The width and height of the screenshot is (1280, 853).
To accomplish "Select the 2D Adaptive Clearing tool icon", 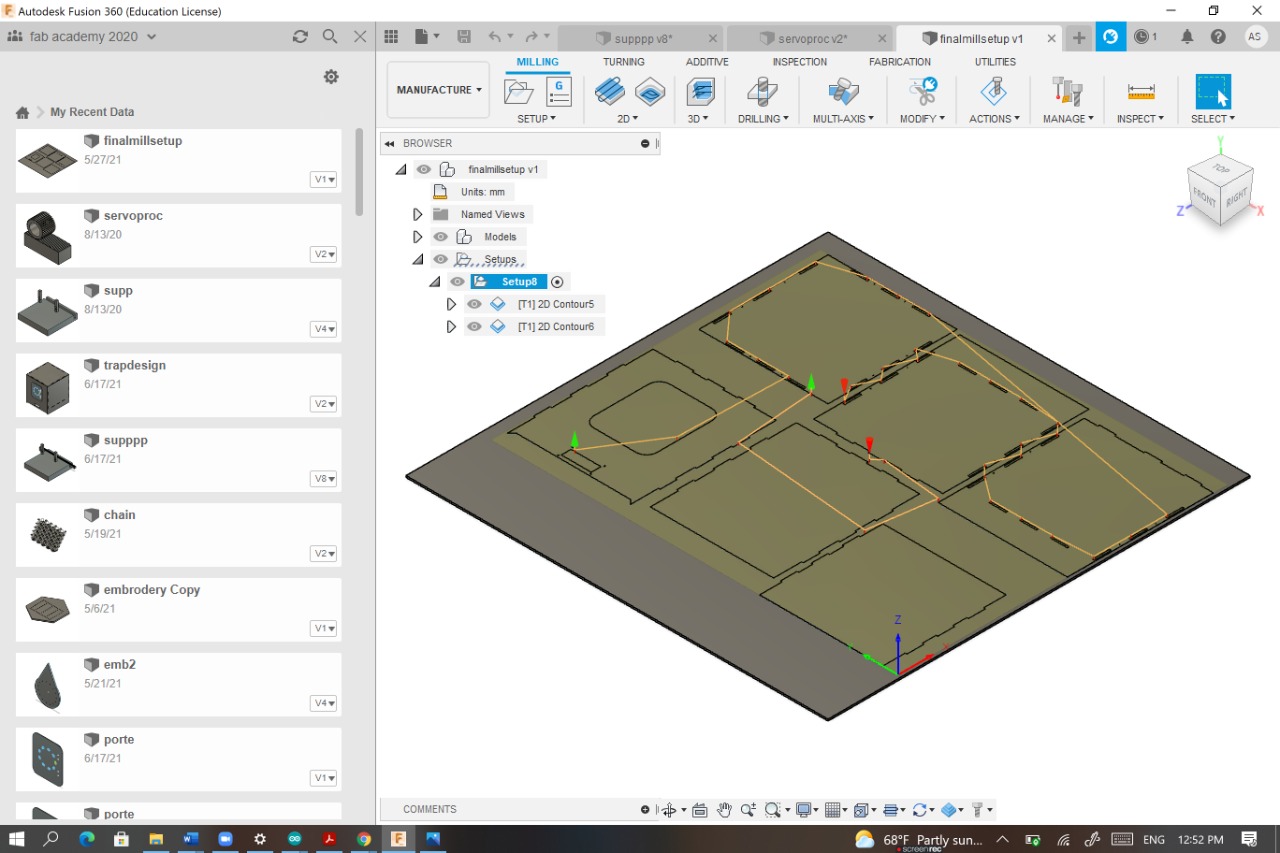I will [x=609, y=92].
